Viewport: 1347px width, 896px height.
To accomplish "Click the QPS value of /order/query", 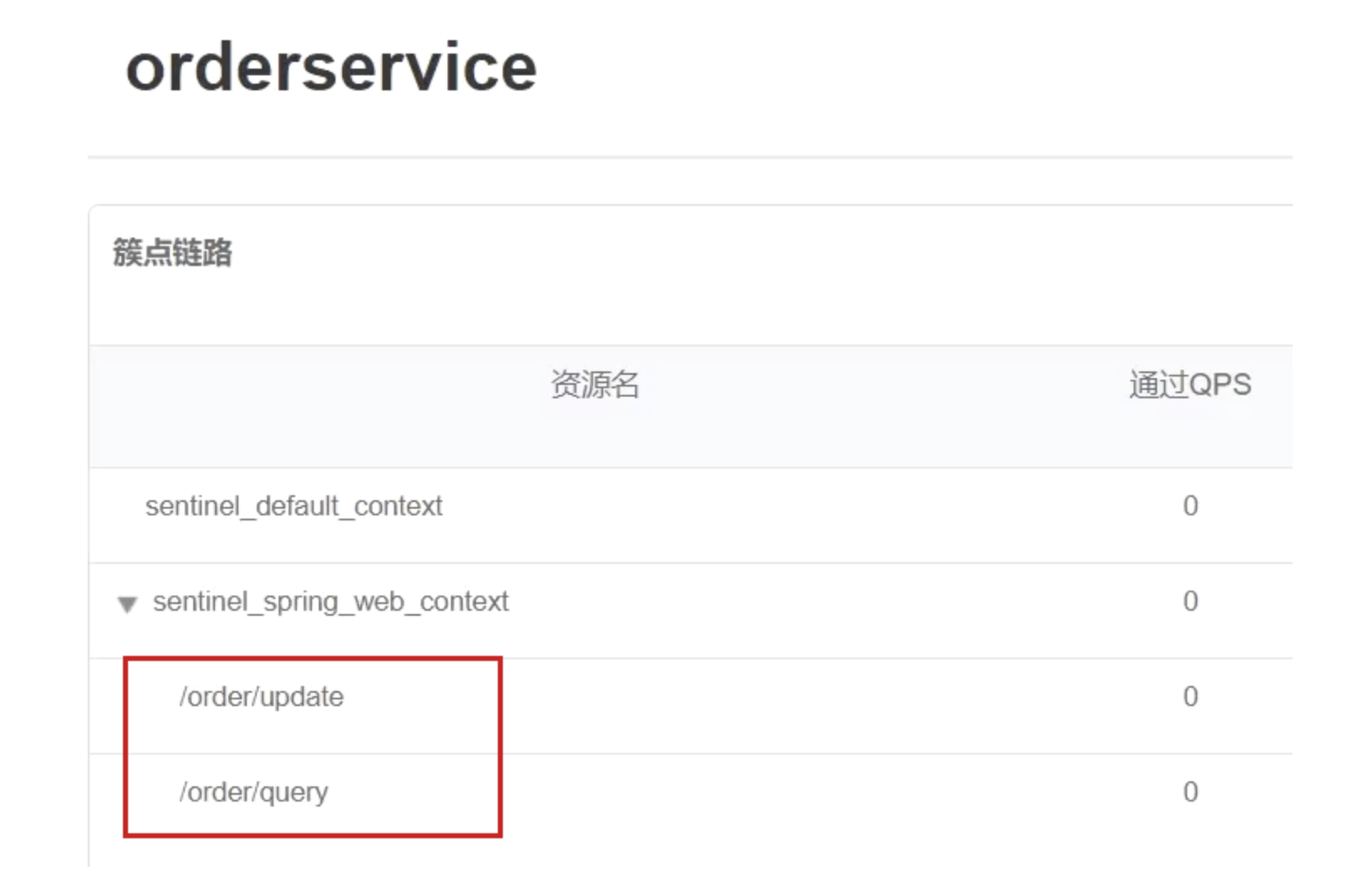I will [1191, 792].
